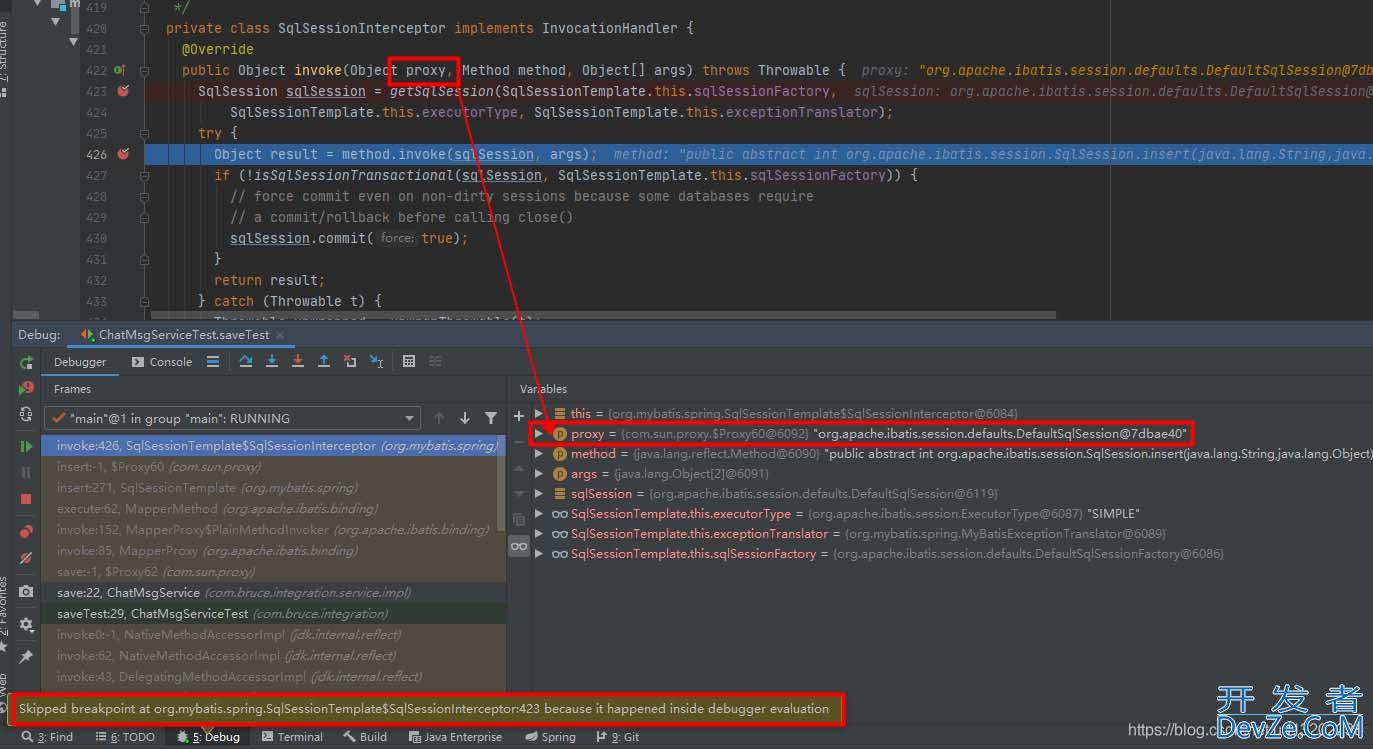Screen dimensions: 1373x749
Task: Click the Pin Tab icon
Action: click(x=26, y=657)
